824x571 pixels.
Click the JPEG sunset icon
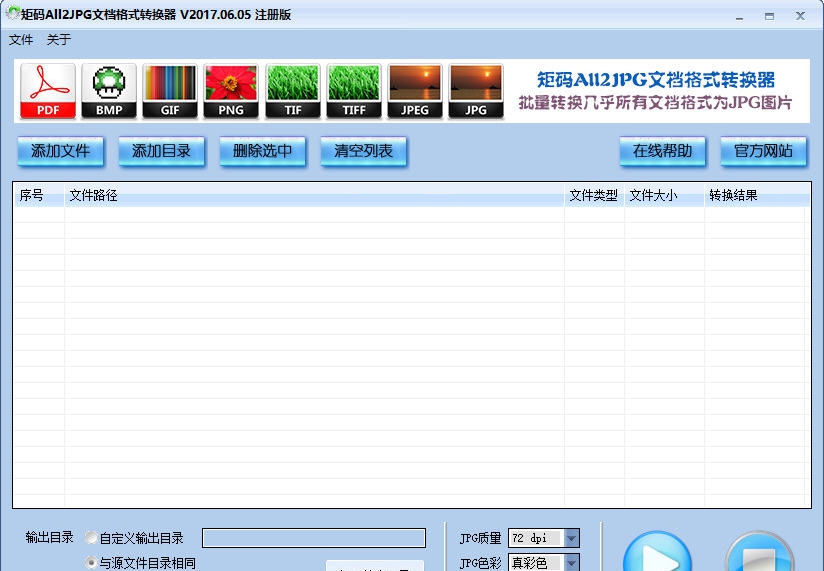pyautogui.click(x=415, y=91)
